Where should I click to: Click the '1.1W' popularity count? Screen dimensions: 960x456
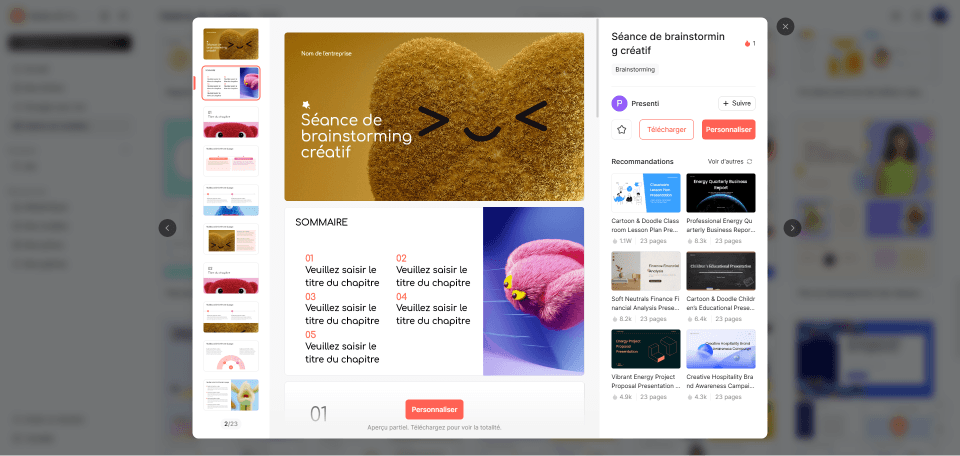click(625, 241)
